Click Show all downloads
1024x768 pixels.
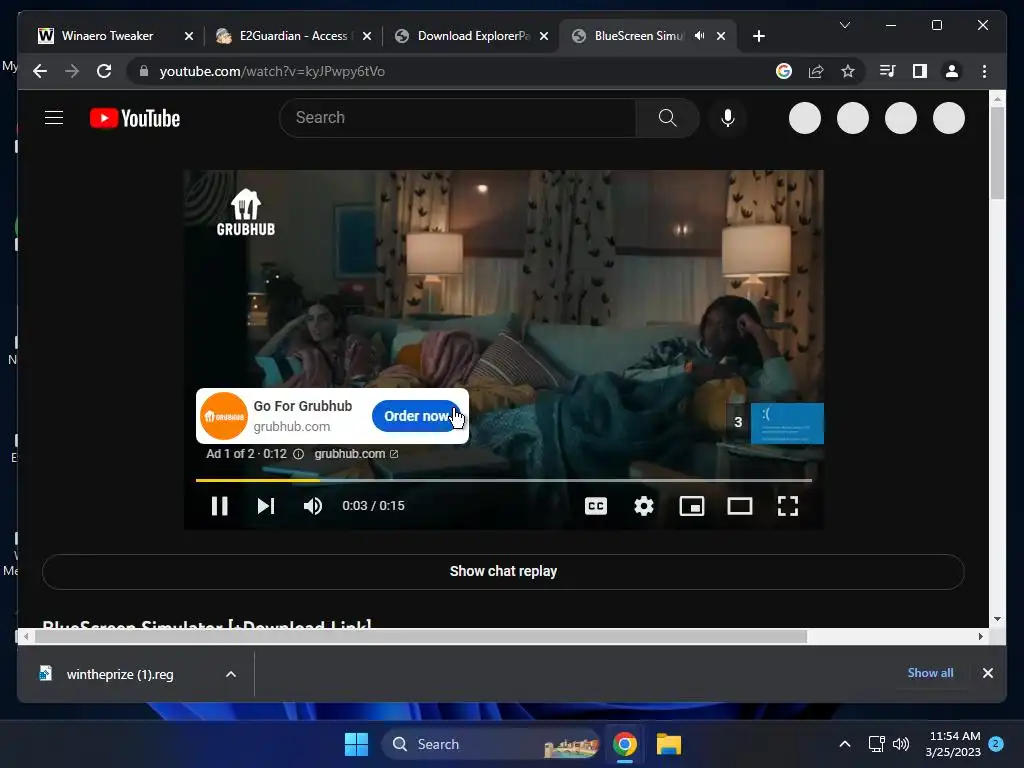930,673
